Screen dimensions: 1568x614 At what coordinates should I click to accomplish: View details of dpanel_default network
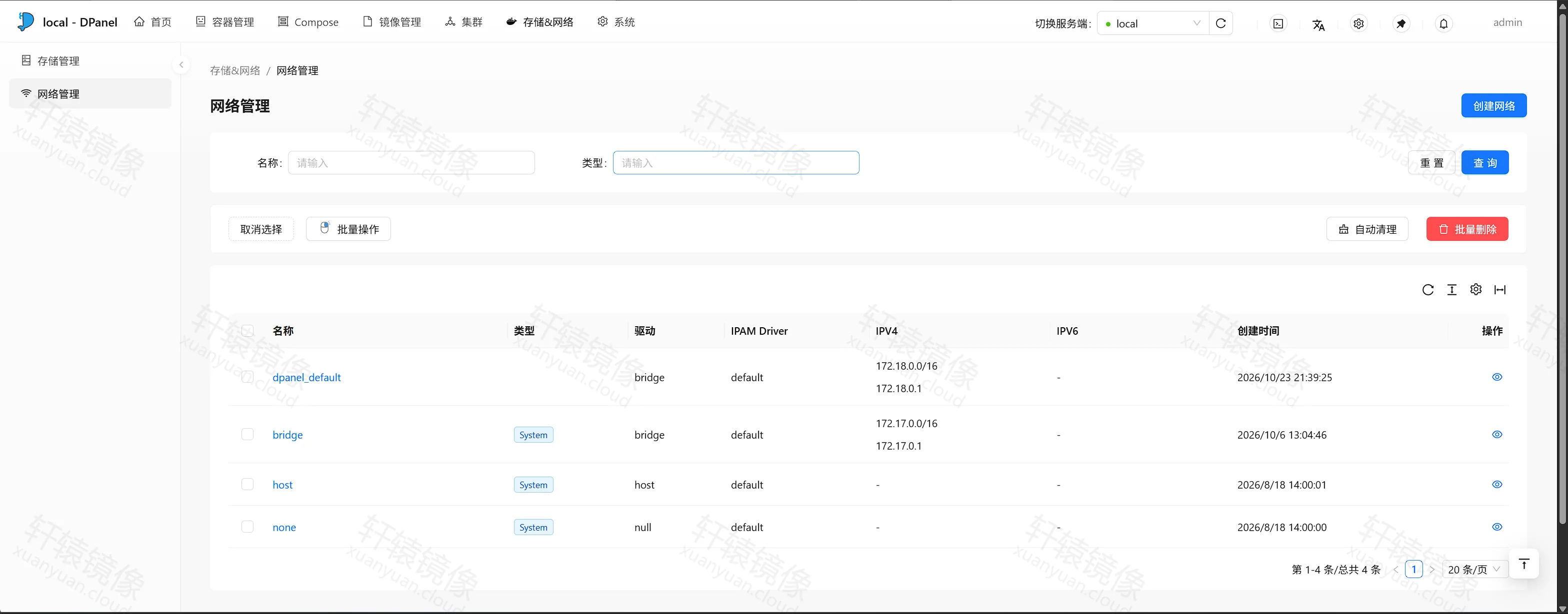1497,377
